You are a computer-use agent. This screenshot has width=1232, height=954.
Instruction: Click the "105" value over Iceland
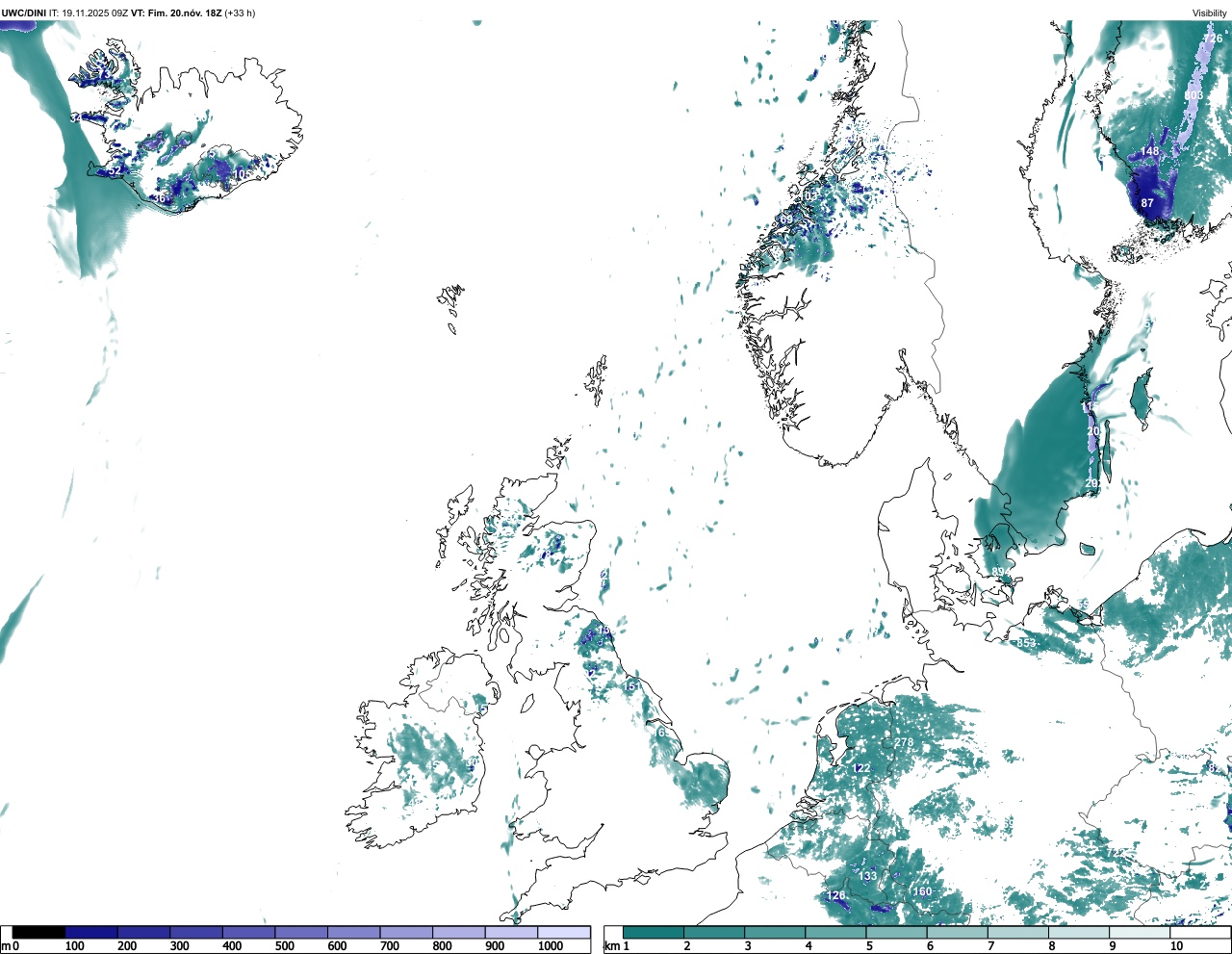(x=243, y=173)
